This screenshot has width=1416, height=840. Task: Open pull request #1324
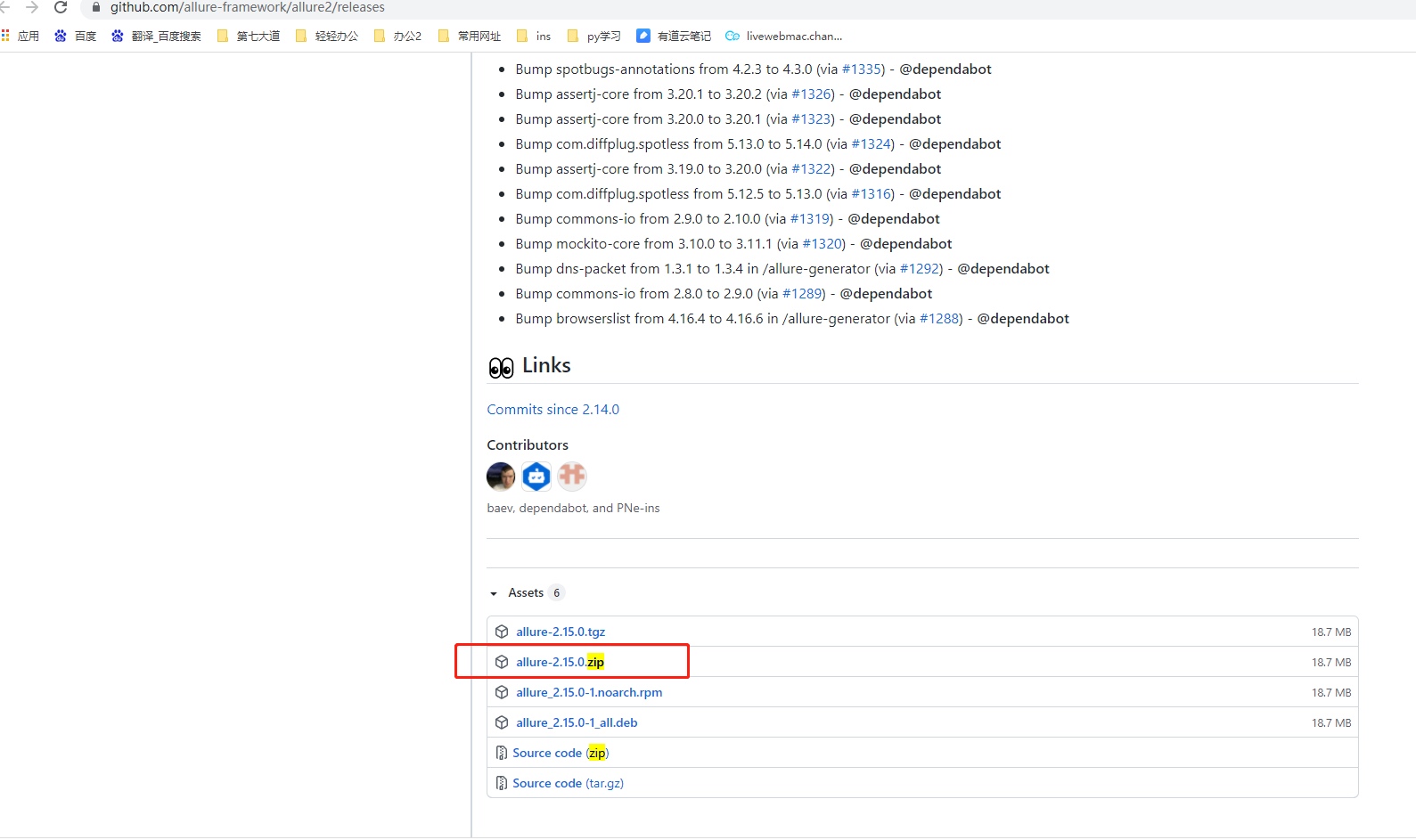871,144
